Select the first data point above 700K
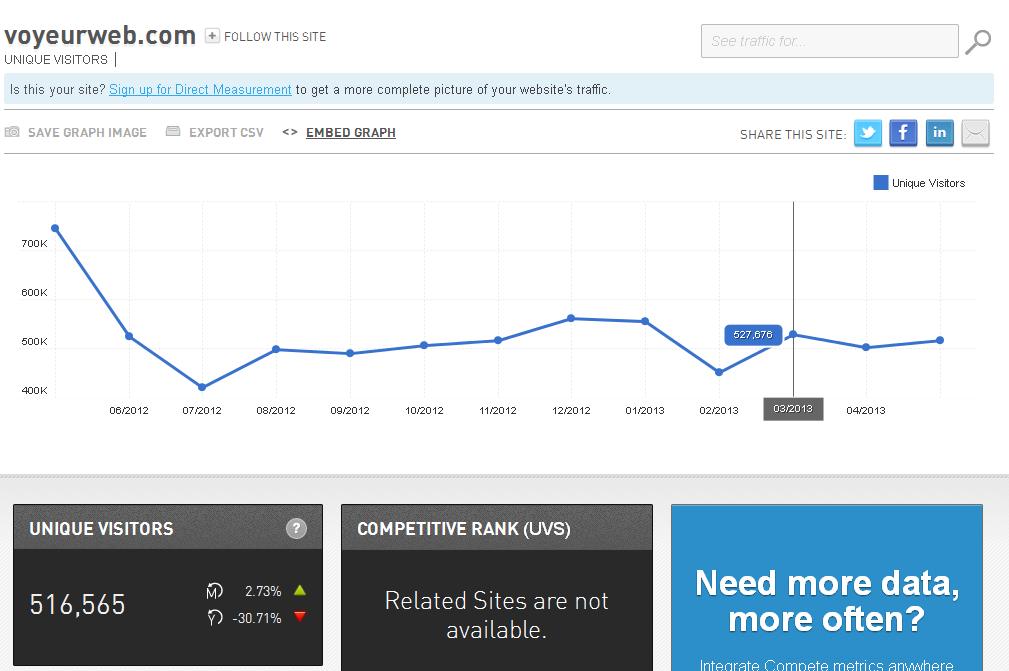Screen dimensions: 1009x671 pyautogui.click(x=55, y=228)
